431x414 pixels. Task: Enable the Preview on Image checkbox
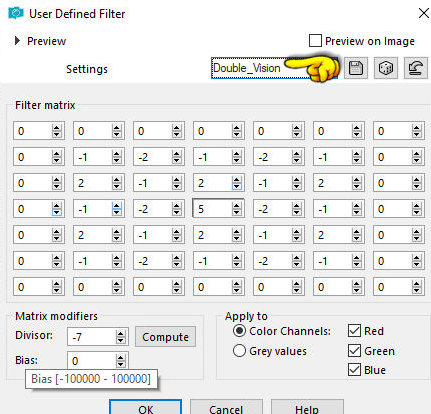tap(315, 41)
